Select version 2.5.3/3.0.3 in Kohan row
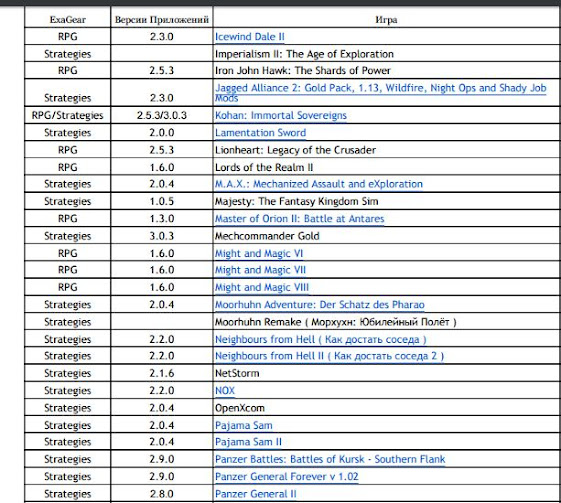 (x=162, y=116)
